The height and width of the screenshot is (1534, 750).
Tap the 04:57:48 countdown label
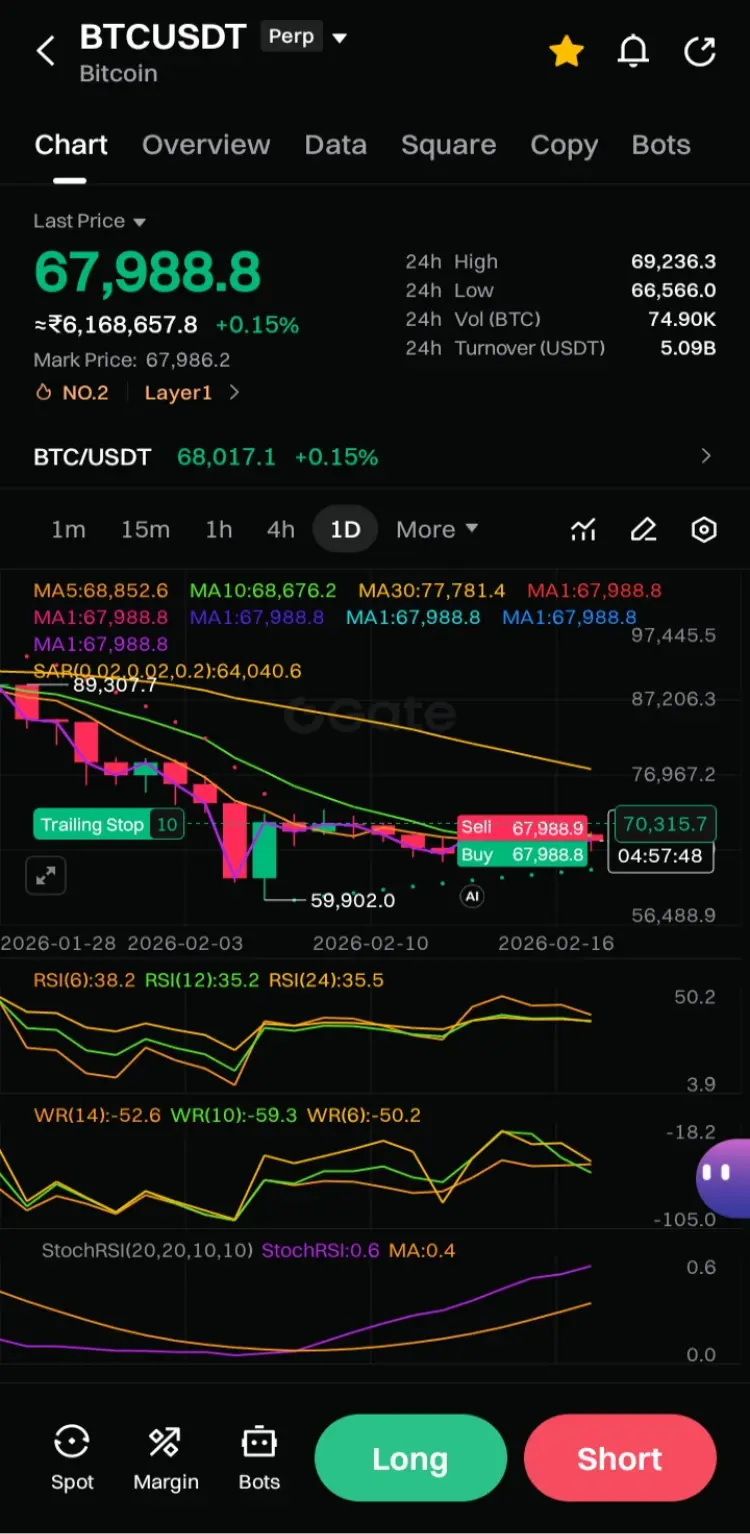tap(660, 856)
